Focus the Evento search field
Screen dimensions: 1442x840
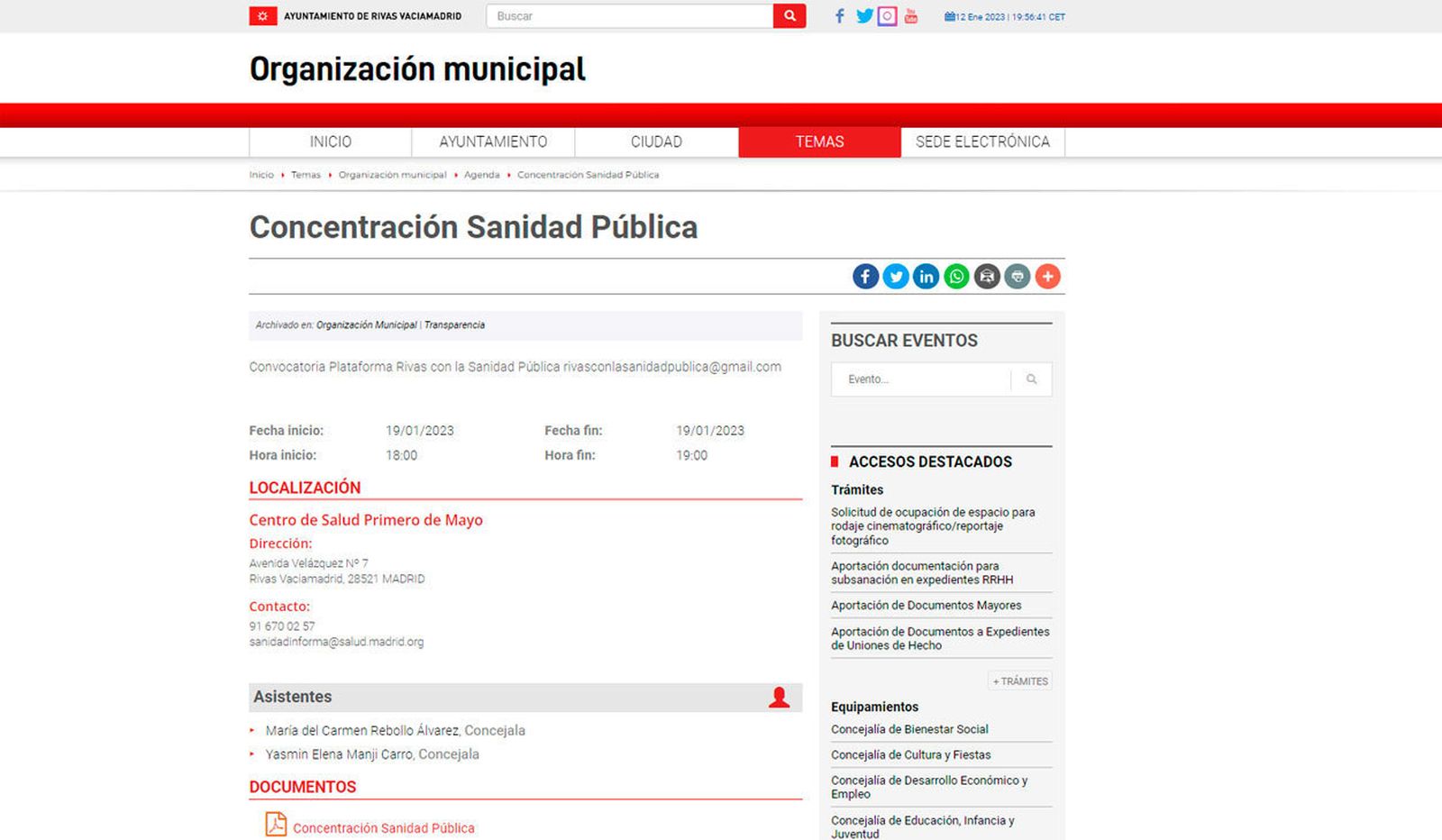coord(921,379)
